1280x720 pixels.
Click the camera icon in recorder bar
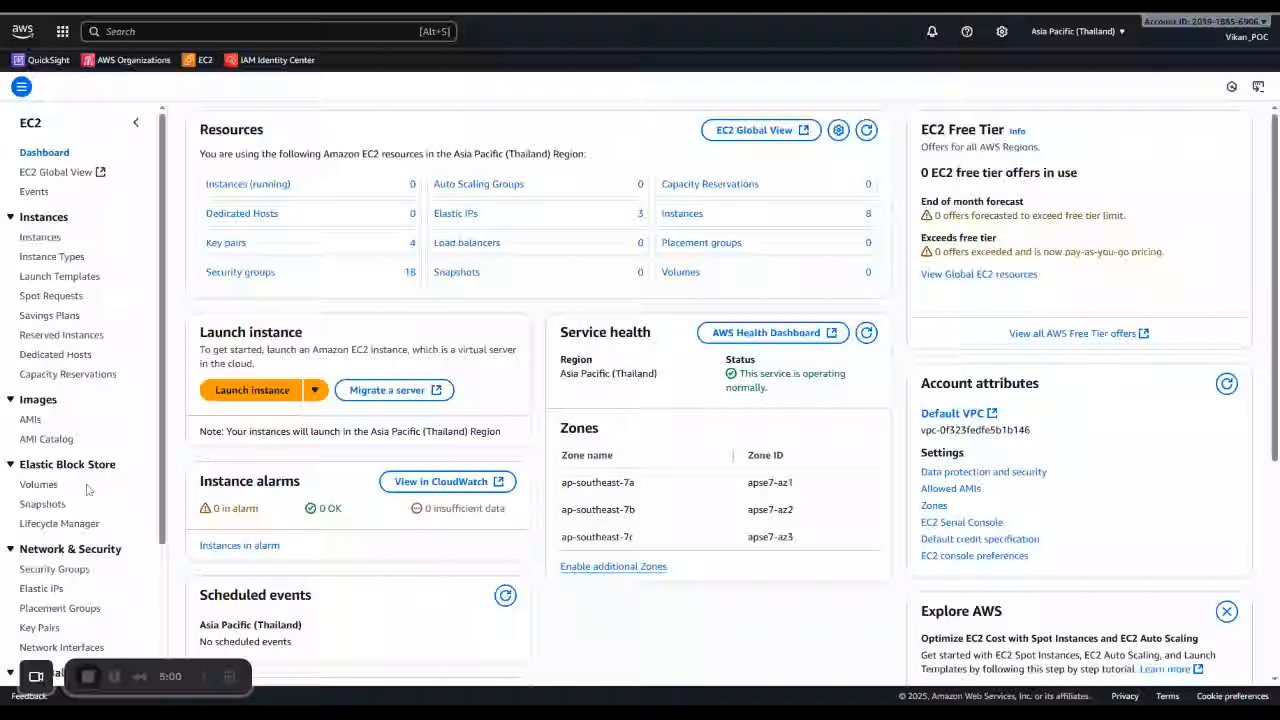(36, 677)
